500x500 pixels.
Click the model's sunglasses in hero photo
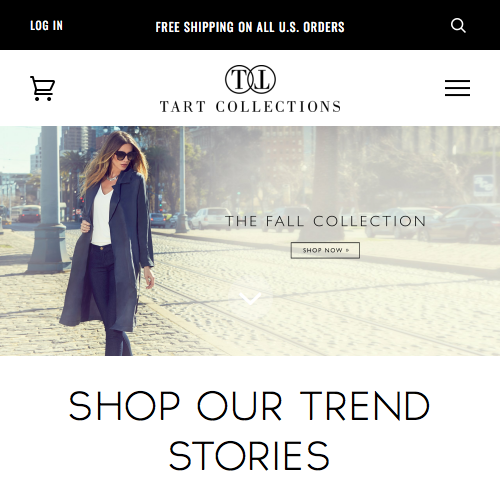124,156
